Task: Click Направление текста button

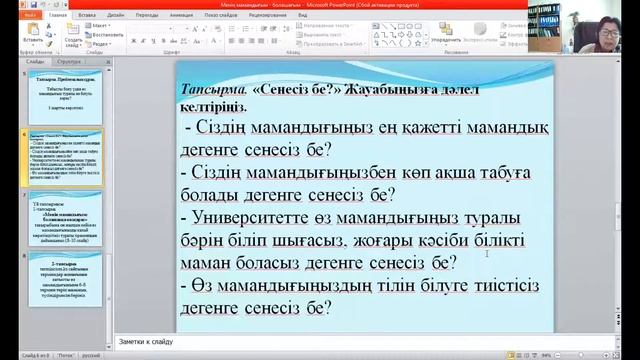Action: tap(324, 25)
